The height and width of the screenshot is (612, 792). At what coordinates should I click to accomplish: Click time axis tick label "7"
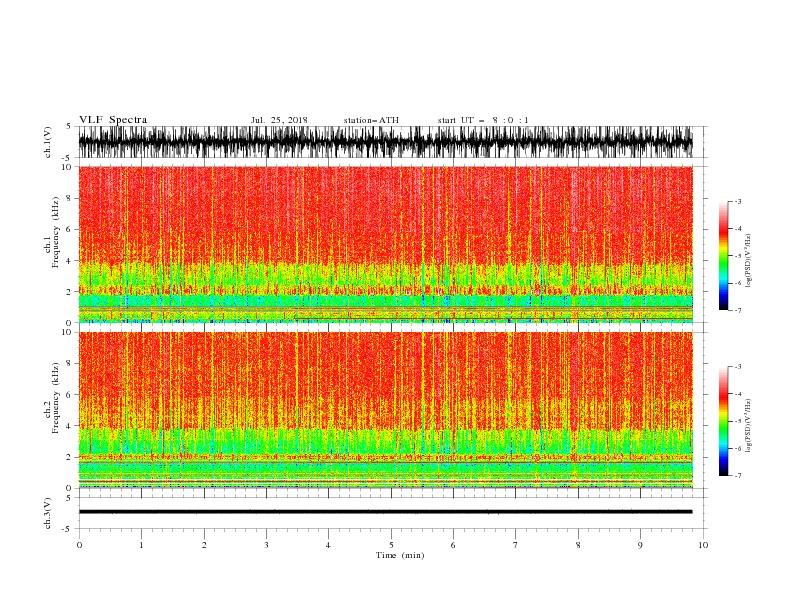point(516,545)
